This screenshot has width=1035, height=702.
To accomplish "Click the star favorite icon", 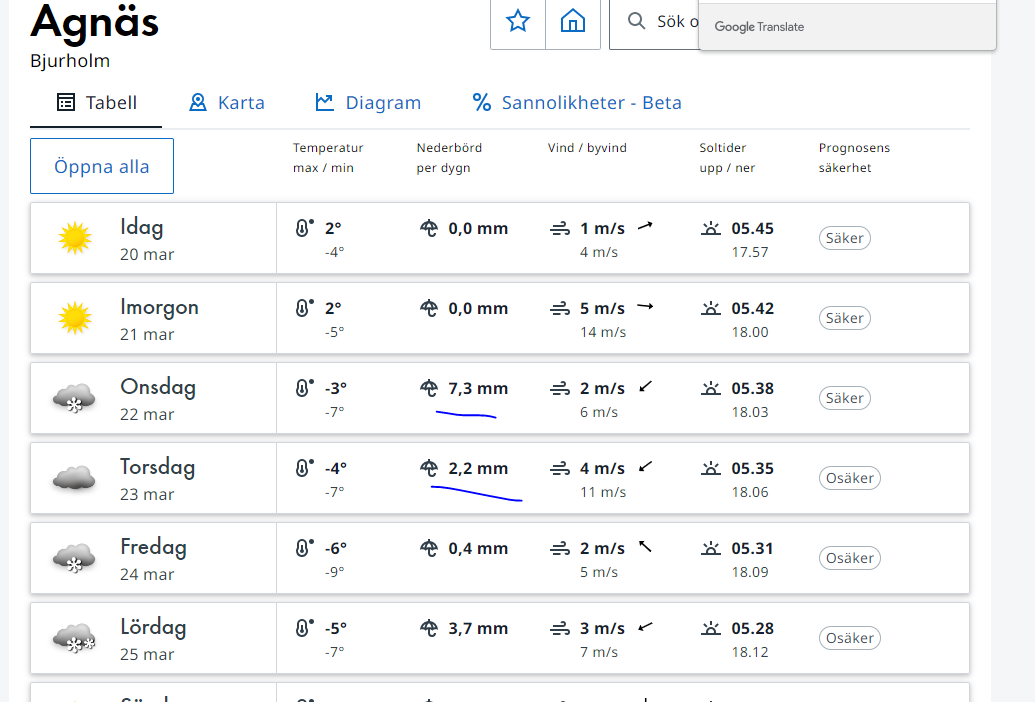I will coord(517,21).
